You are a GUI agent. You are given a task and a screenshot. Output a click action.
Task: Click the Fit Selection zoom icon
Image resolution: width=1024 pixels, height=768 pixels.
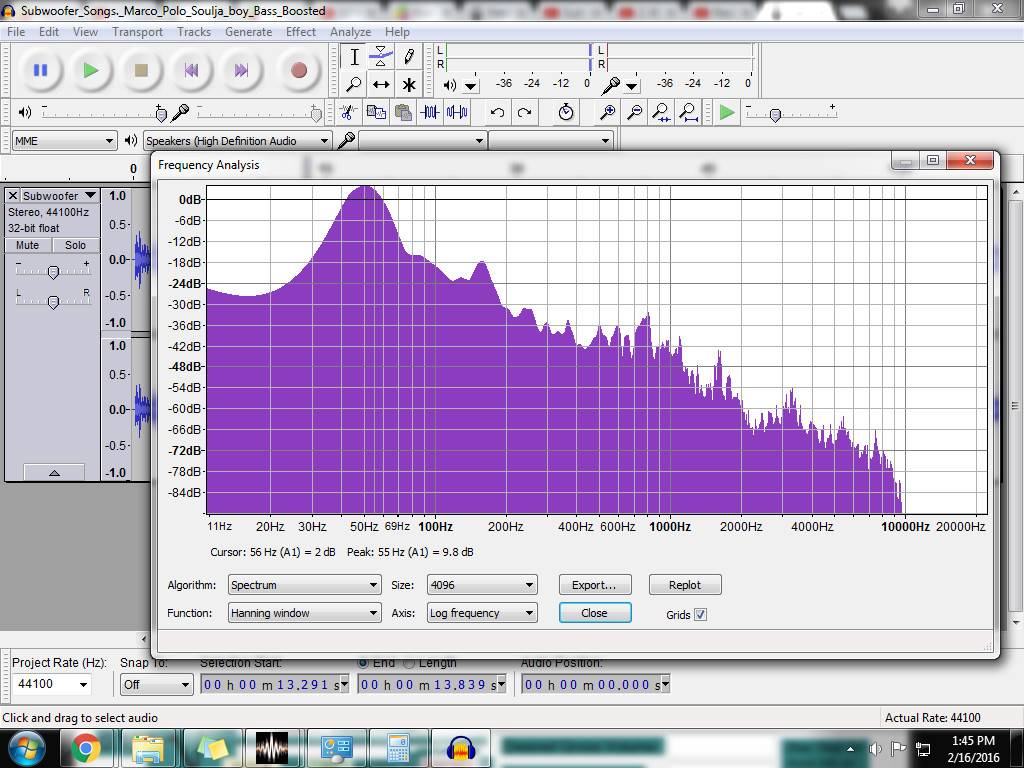click(661, 112)
